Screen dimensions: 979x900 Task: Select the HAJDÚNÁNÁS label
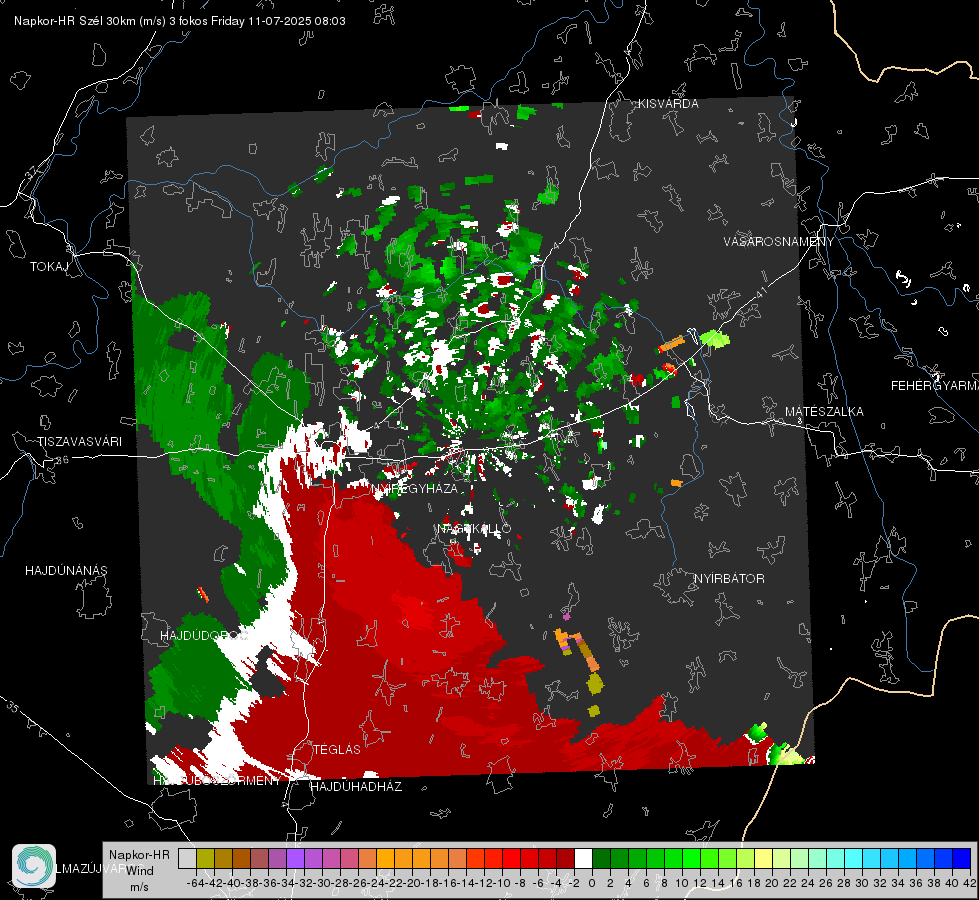click(x=66, y=571)
